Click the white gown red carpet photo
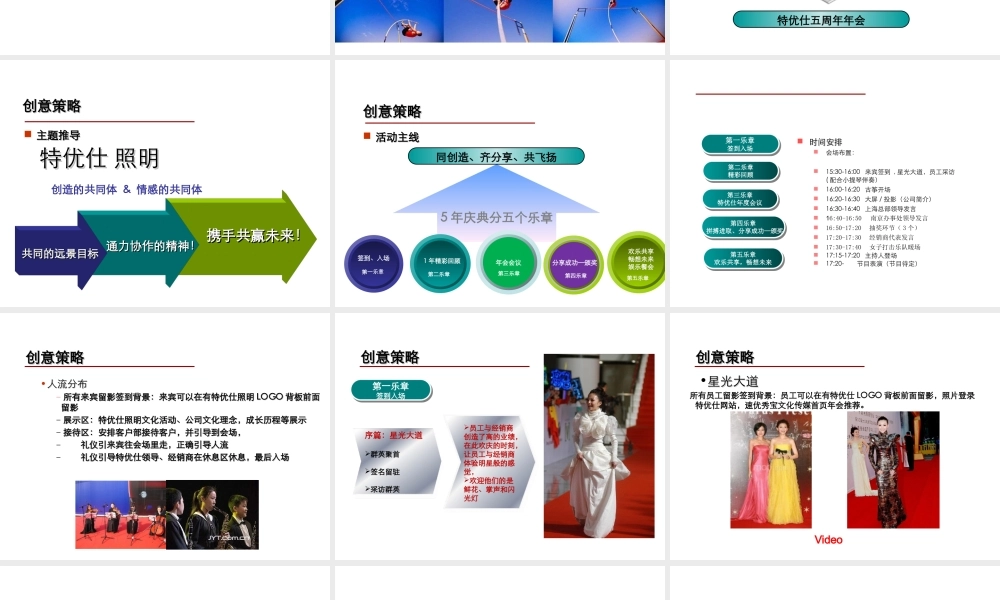 point(599,446)
